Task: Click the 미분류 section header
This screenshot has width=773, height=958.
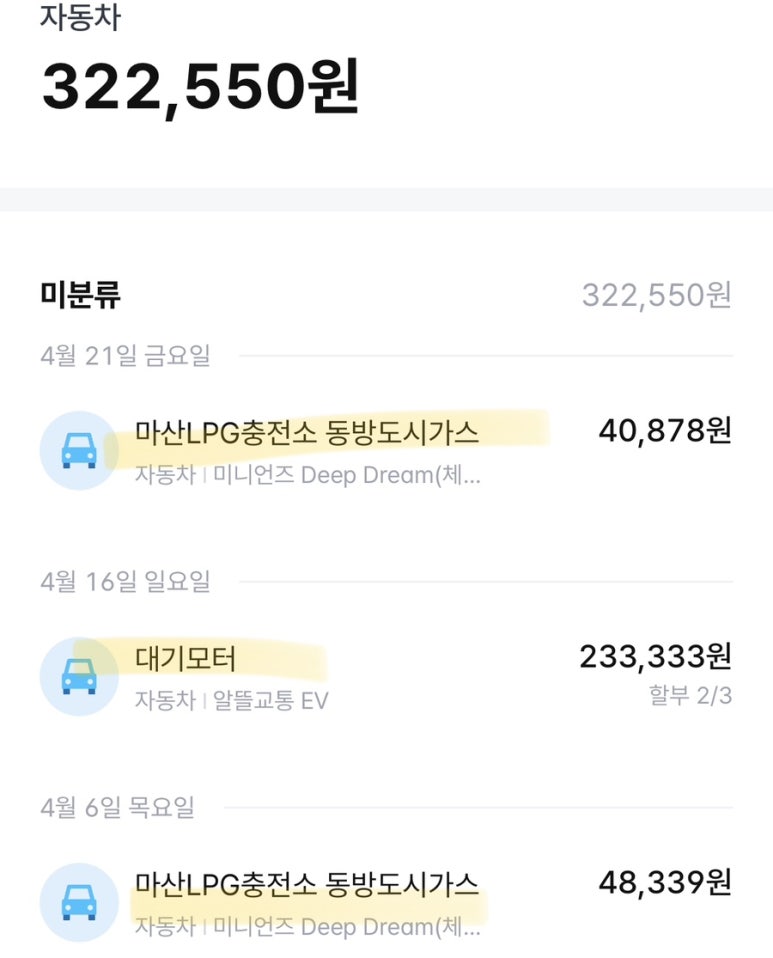Action: click(81, 295)
